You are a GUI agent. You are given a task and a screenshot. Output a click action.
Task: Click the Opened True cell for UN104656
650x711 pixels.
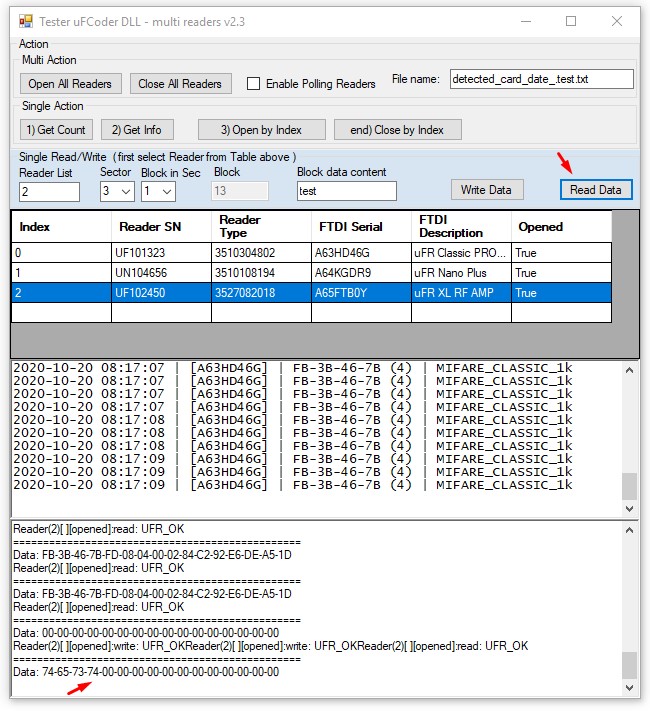coord(561,273)
